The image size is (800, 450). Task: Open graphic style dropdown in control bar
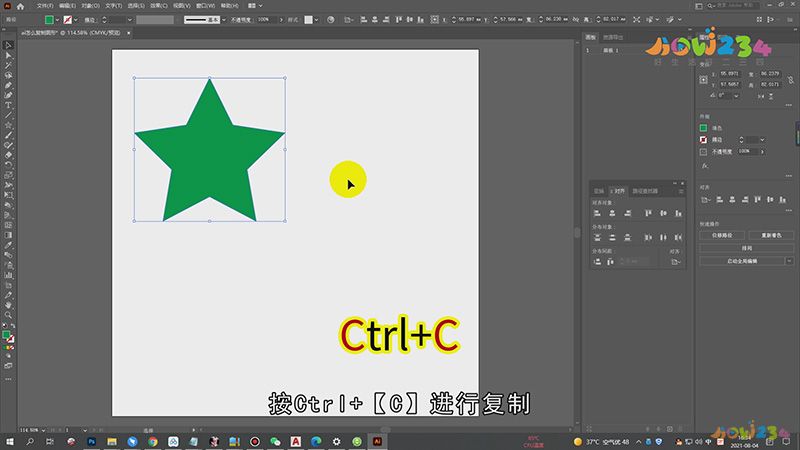pos(316,20)
